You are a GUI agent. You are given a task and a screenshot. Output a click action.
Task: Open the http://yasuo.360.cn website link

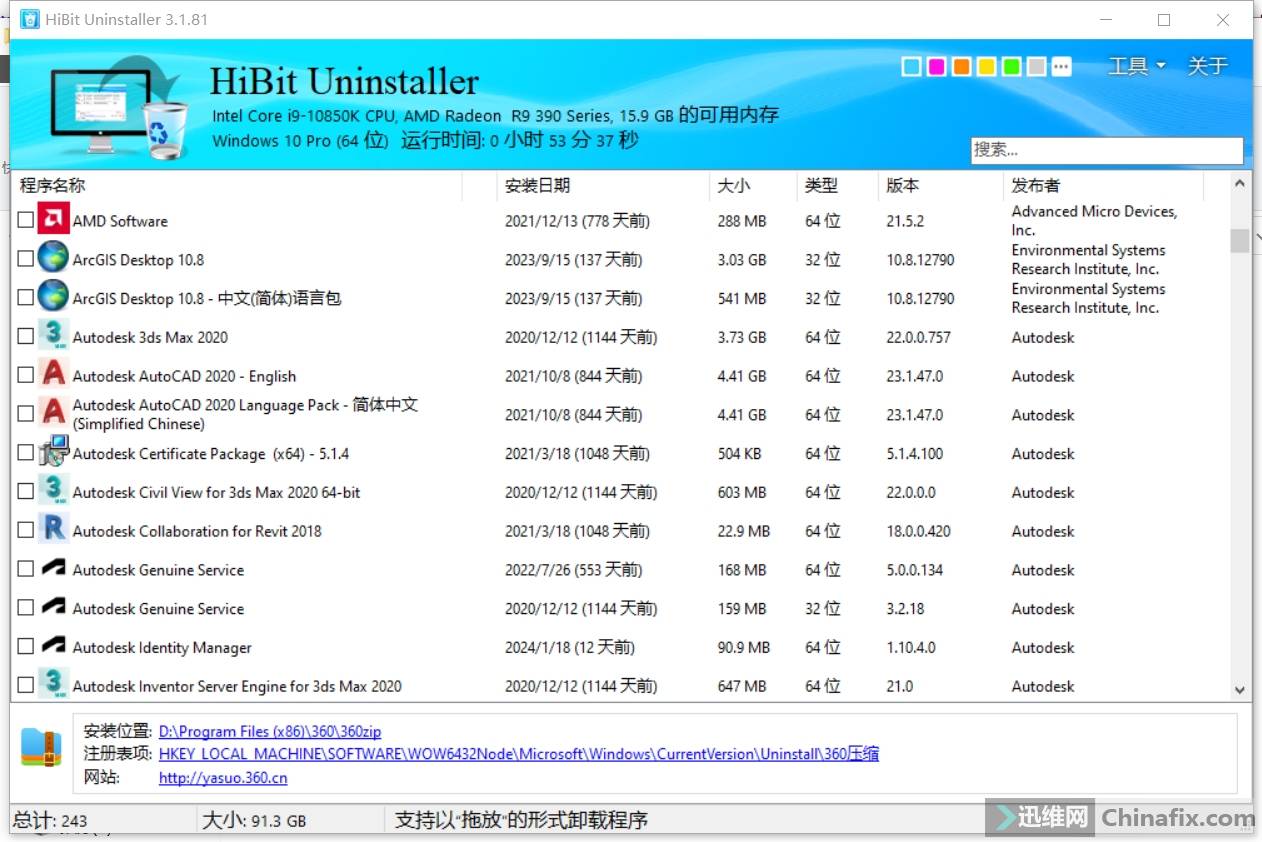[x=223, y=777]
